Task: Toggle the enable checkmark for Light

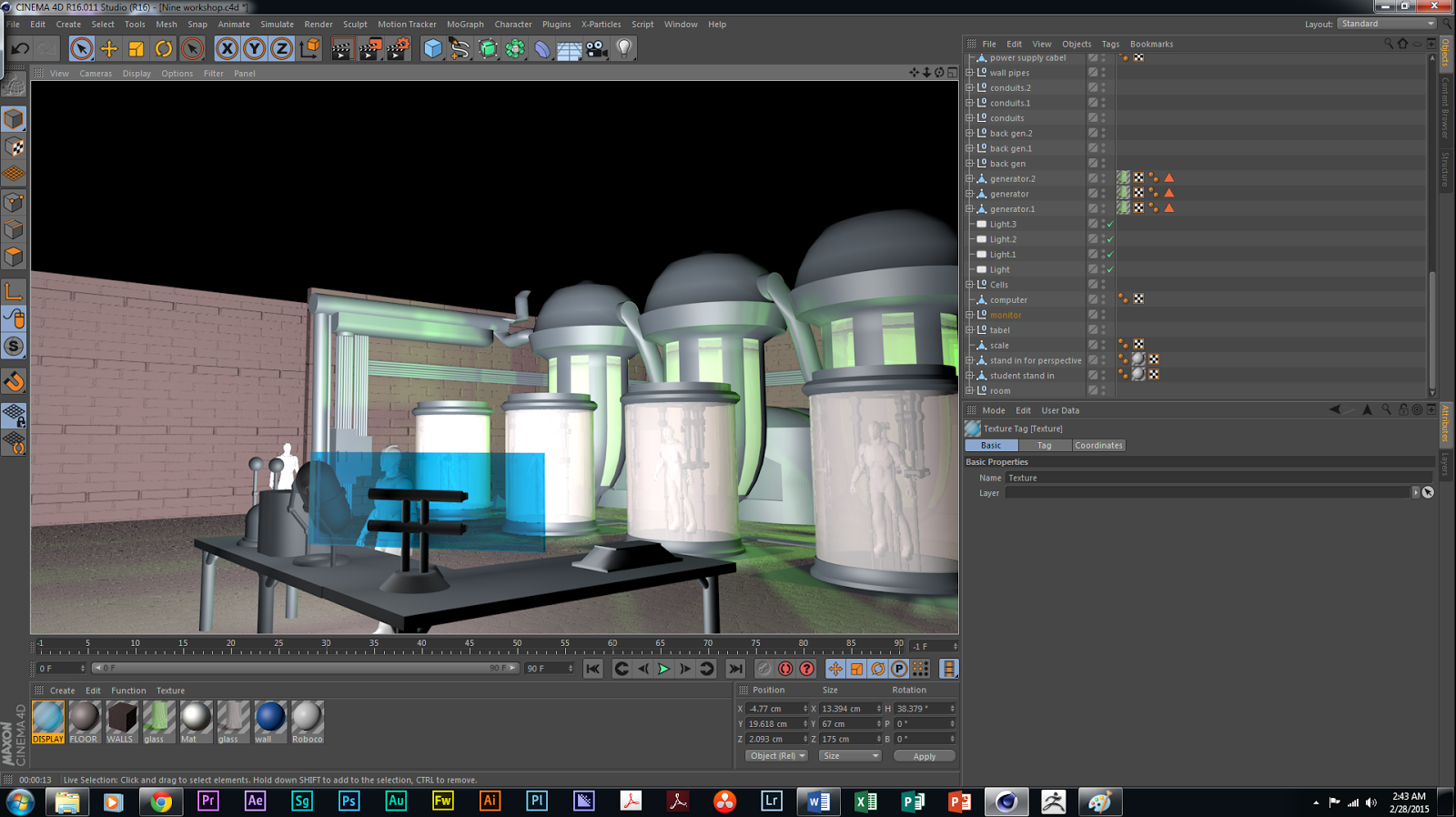Action: (x=1110, y=269)
